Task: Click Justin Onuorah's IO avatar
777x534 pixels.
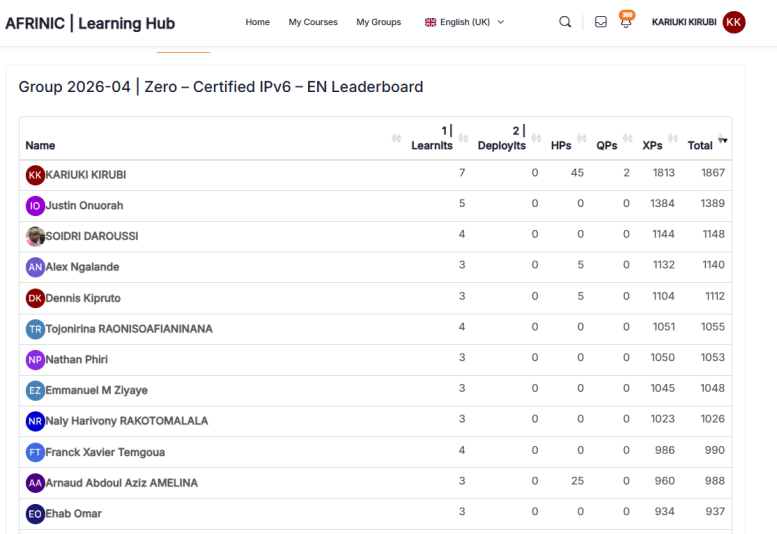Action: tap(35, 206)
